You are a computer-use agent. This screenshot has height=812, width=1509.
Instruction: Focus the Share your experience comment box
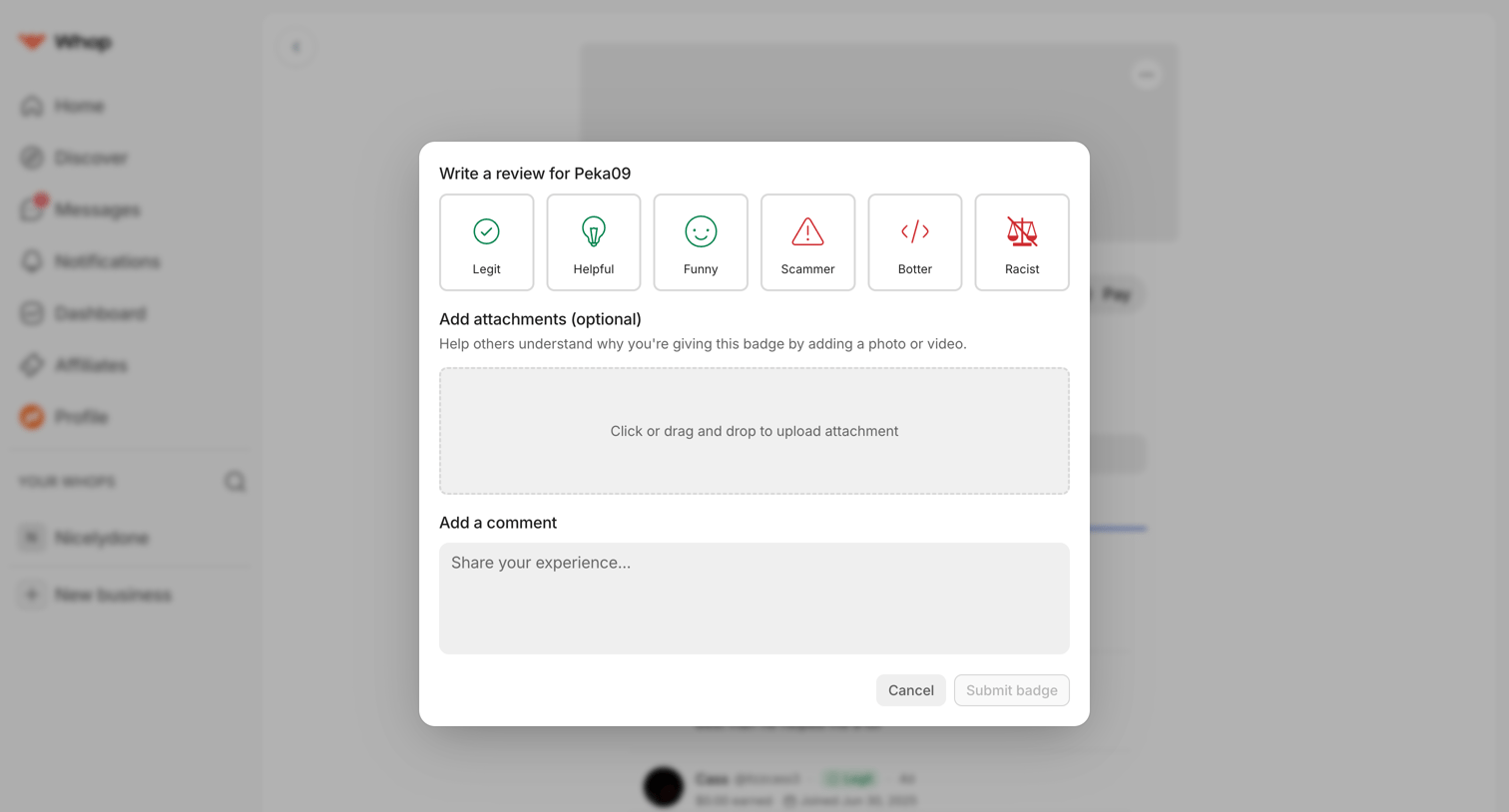coord(754,599)
